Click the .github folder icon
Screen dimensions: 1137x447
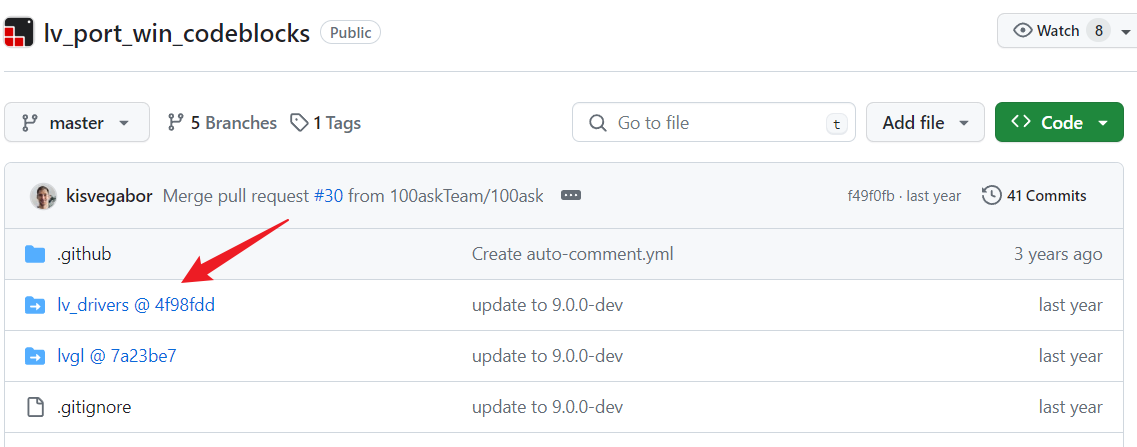tap(35, 254)
